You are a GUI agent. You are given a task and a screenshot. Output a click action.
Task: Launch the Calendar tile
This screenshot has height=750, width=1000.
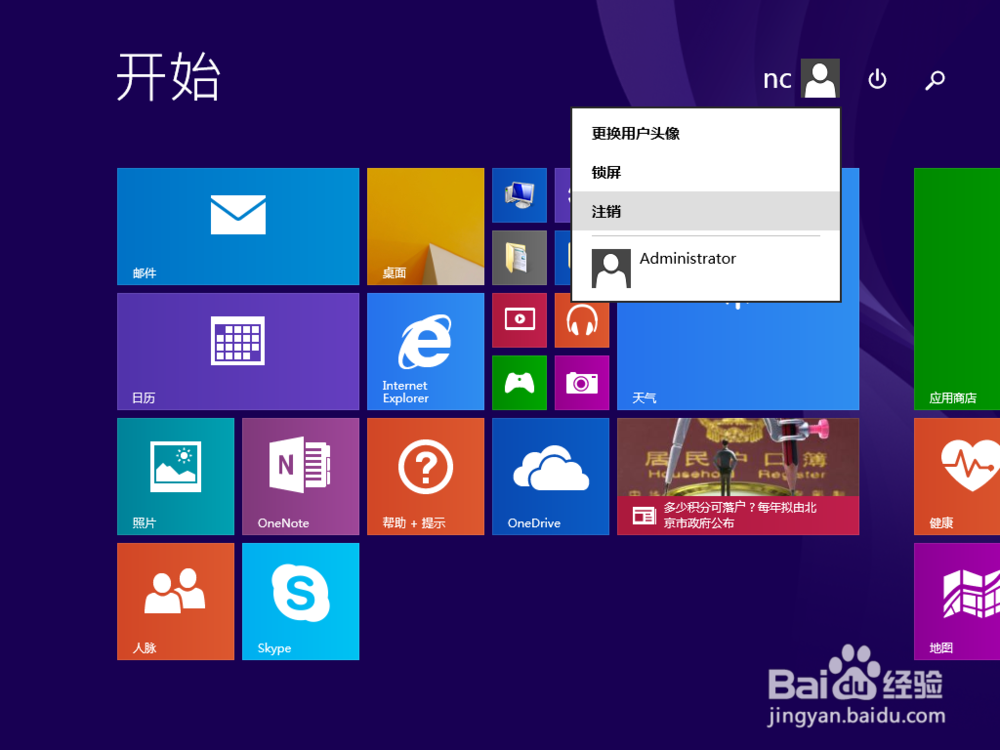click(x=238, y=351)
